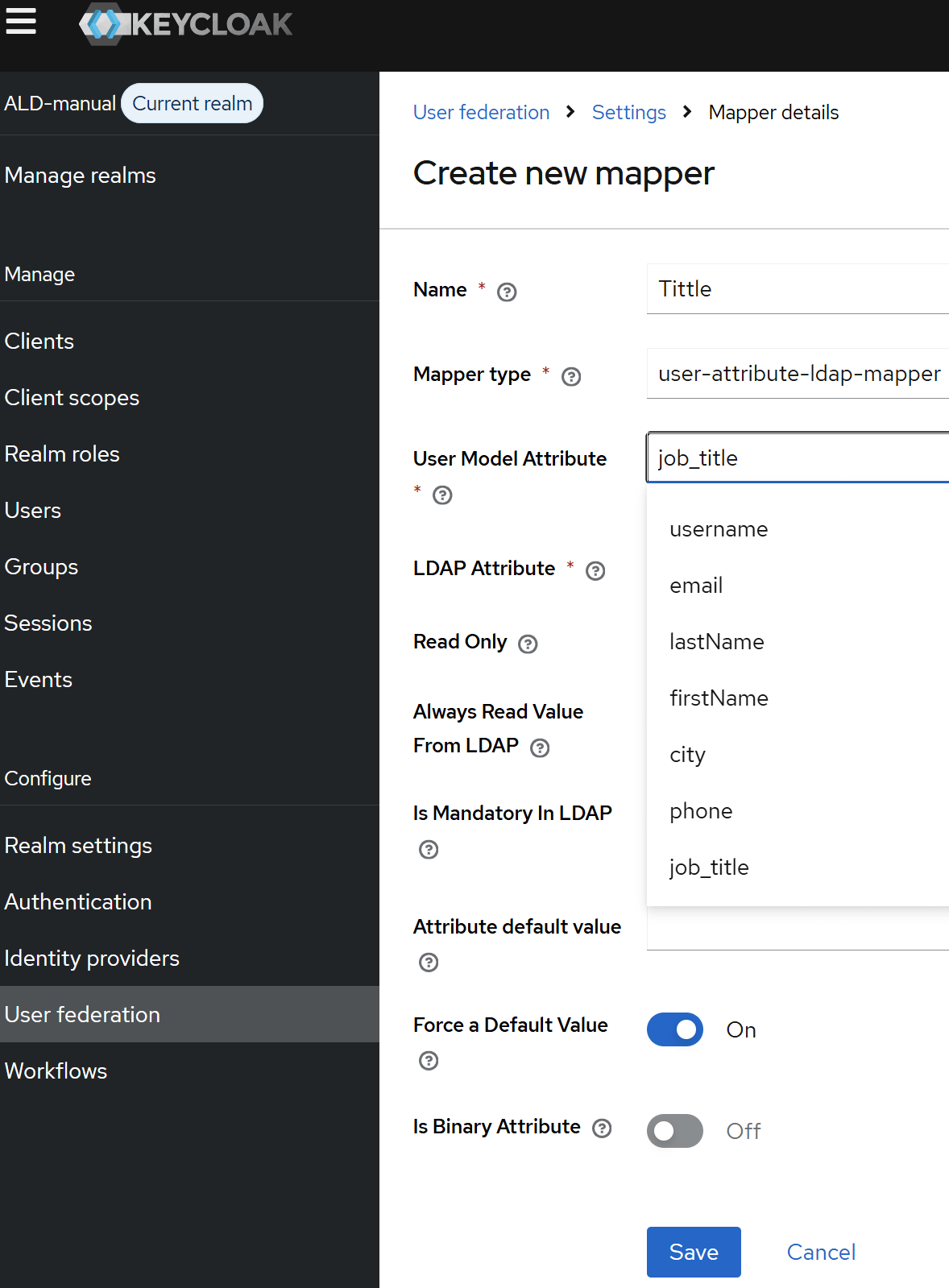Image resolution: width=949 pixels, height=1288 pixels.
Task: Save the new mapper
Action: [x=694, y=1252]
